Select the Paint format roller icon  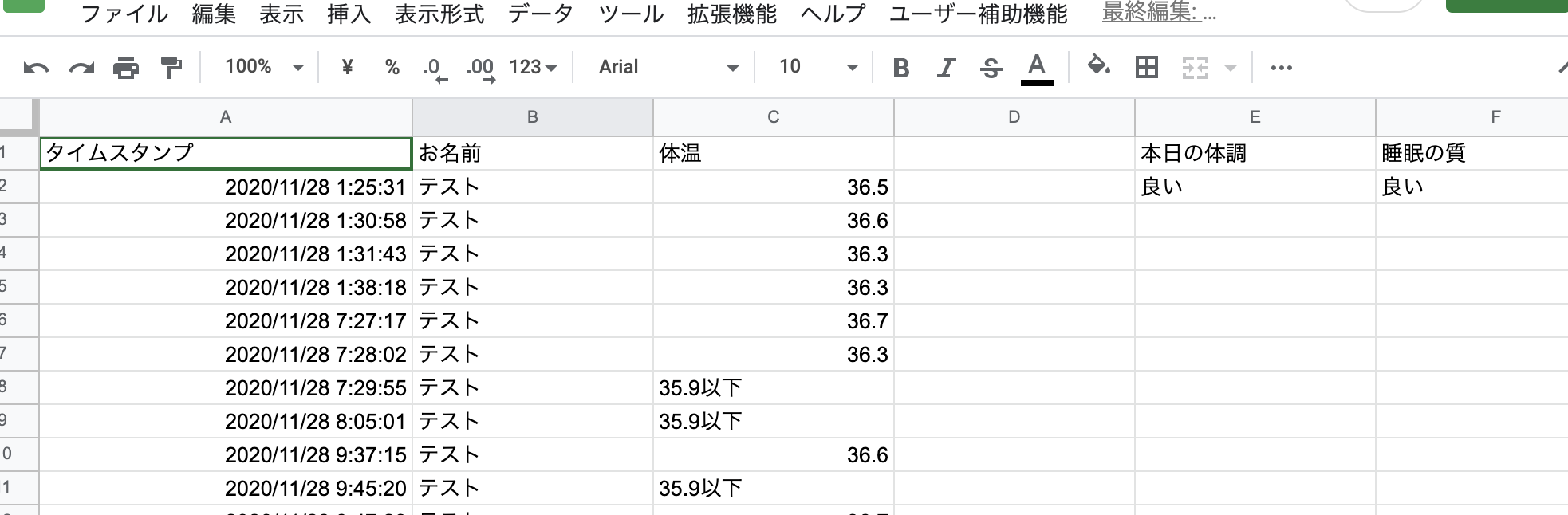click(x=171, y=68)
